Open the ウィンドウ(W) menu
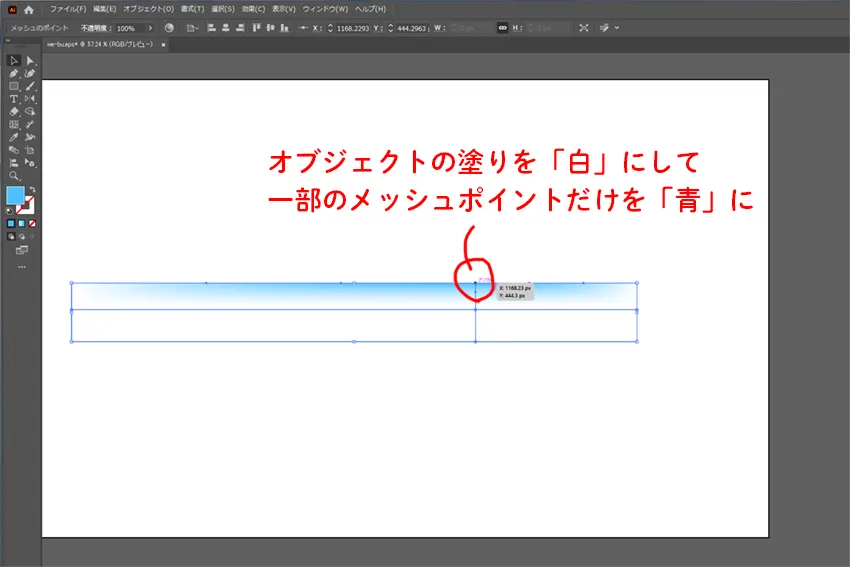The width and height of the screenshot is (850, 567). point(321,9)
